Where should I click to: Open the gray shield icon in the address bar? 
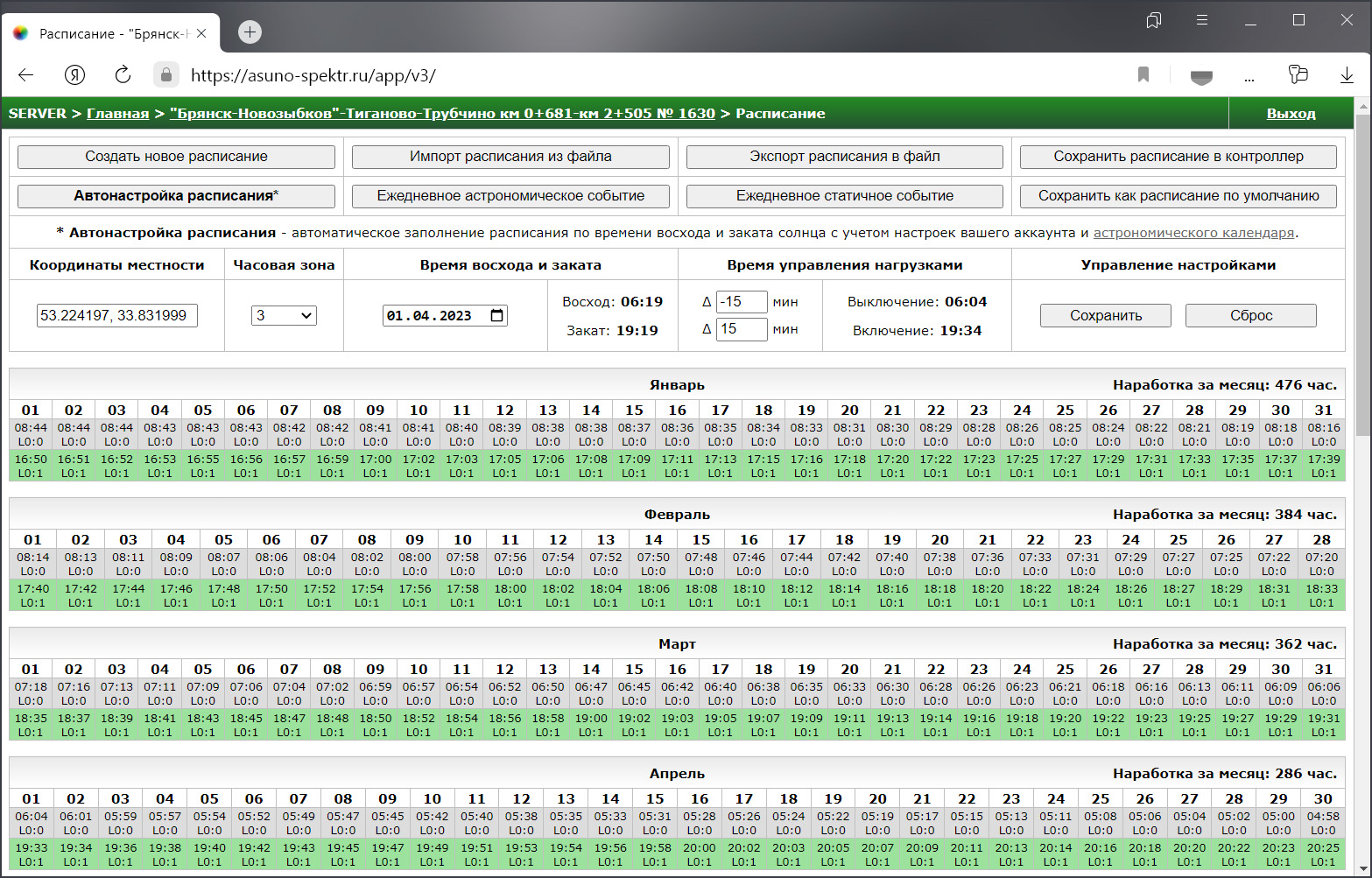(x=1201, y=76)
